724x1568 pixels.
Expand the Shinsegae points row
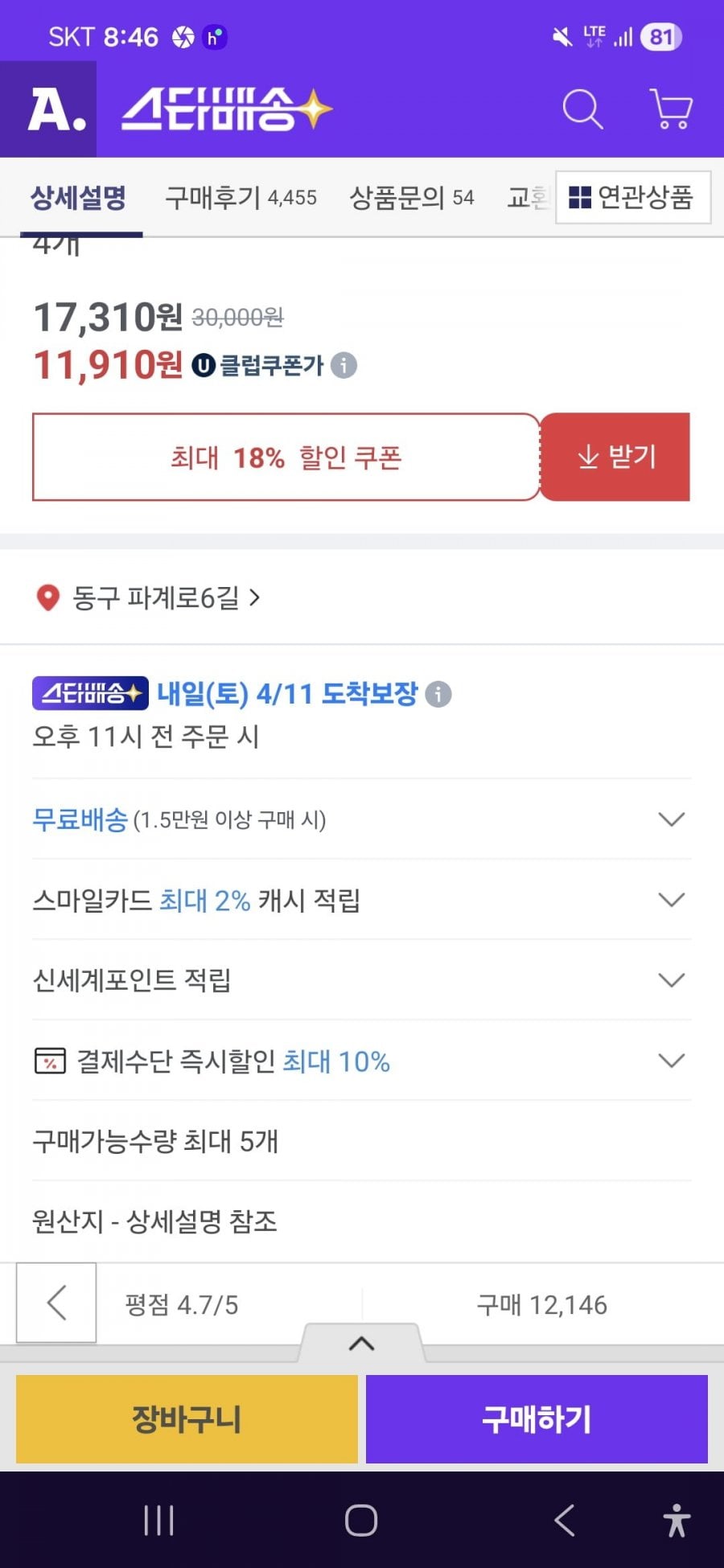671,980
